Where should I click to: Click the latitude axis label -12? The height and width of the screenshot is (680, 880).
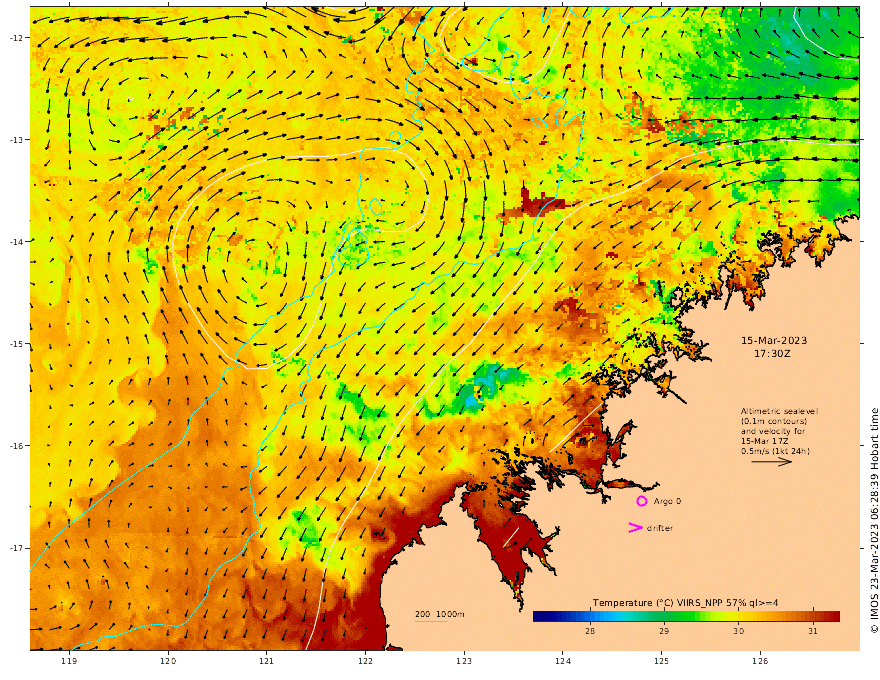(x=16, y=38)
